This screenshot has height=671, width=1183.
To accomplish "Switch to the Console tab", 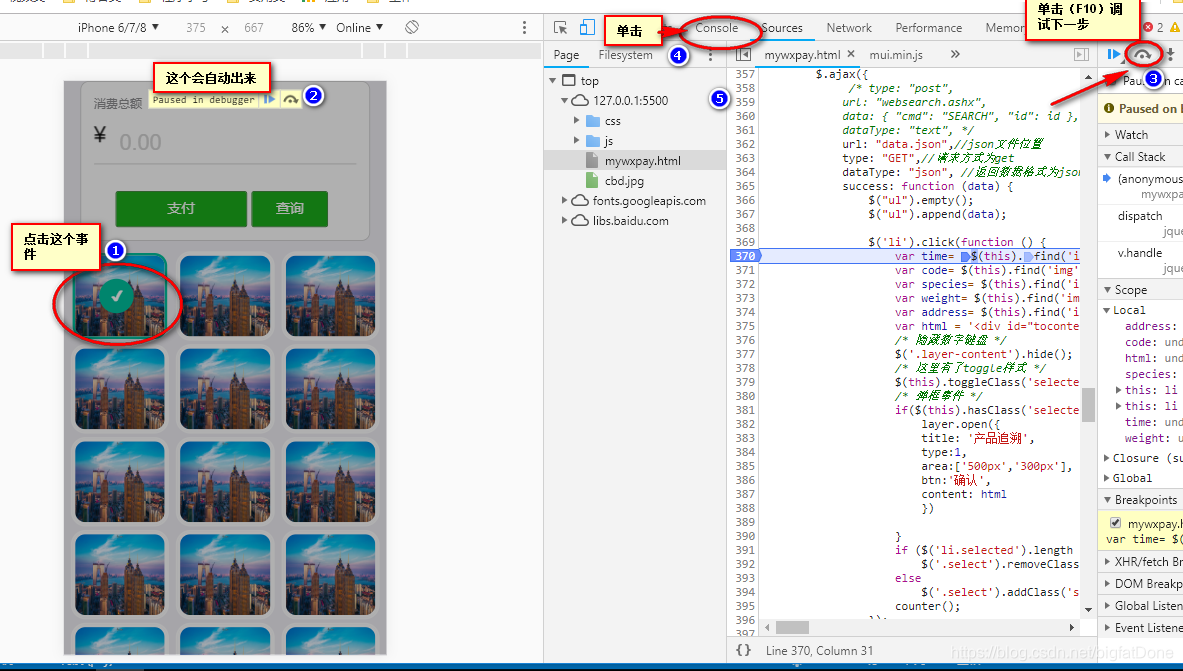I will (x=717, y=28).
